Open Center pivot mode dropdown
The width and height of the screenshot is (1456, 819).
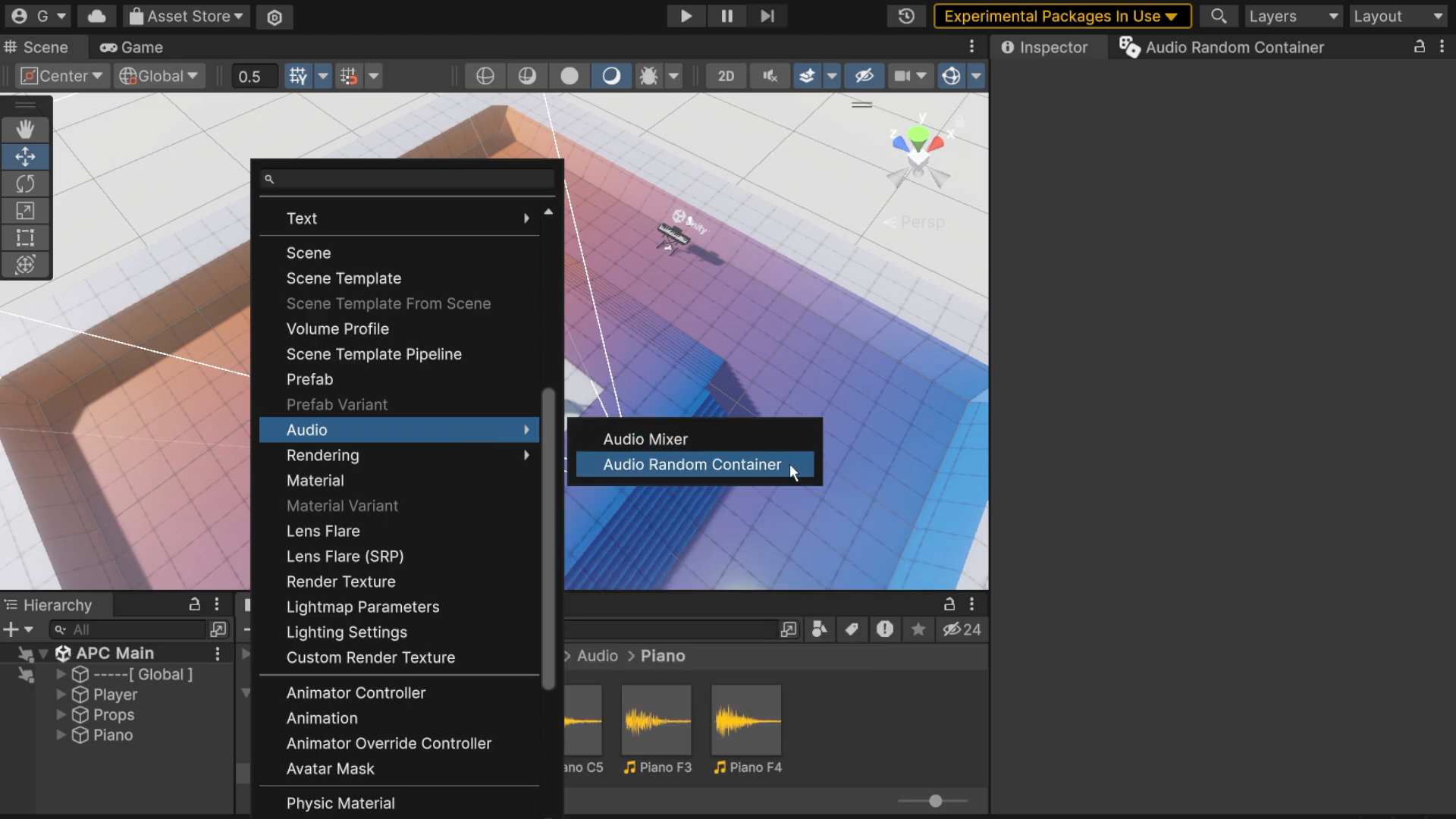62,76
